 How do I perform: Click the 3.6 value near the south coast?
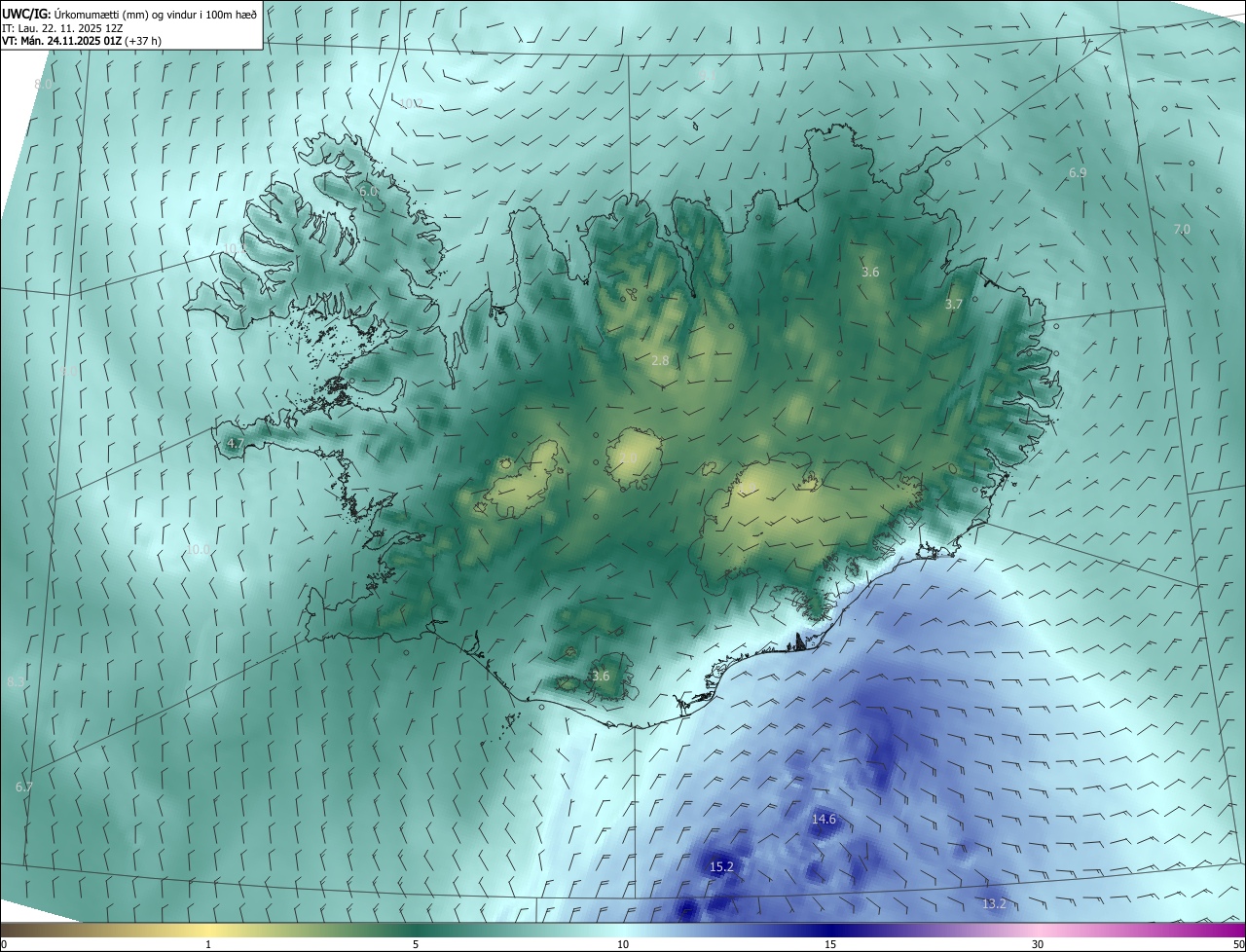point(601,676)
